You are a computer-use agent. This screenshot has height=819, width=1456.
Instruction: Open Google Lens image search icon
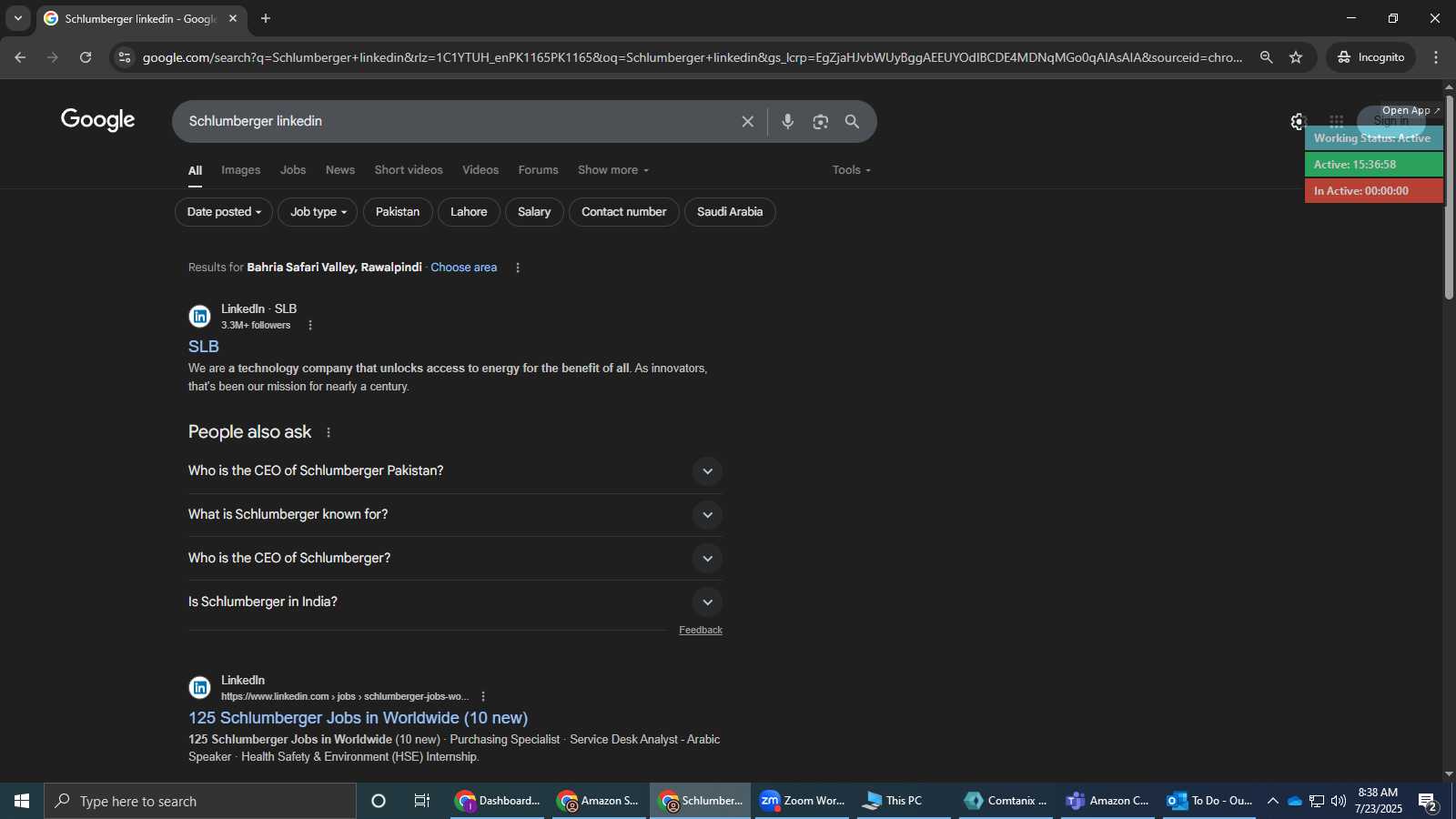pos(821,121)
